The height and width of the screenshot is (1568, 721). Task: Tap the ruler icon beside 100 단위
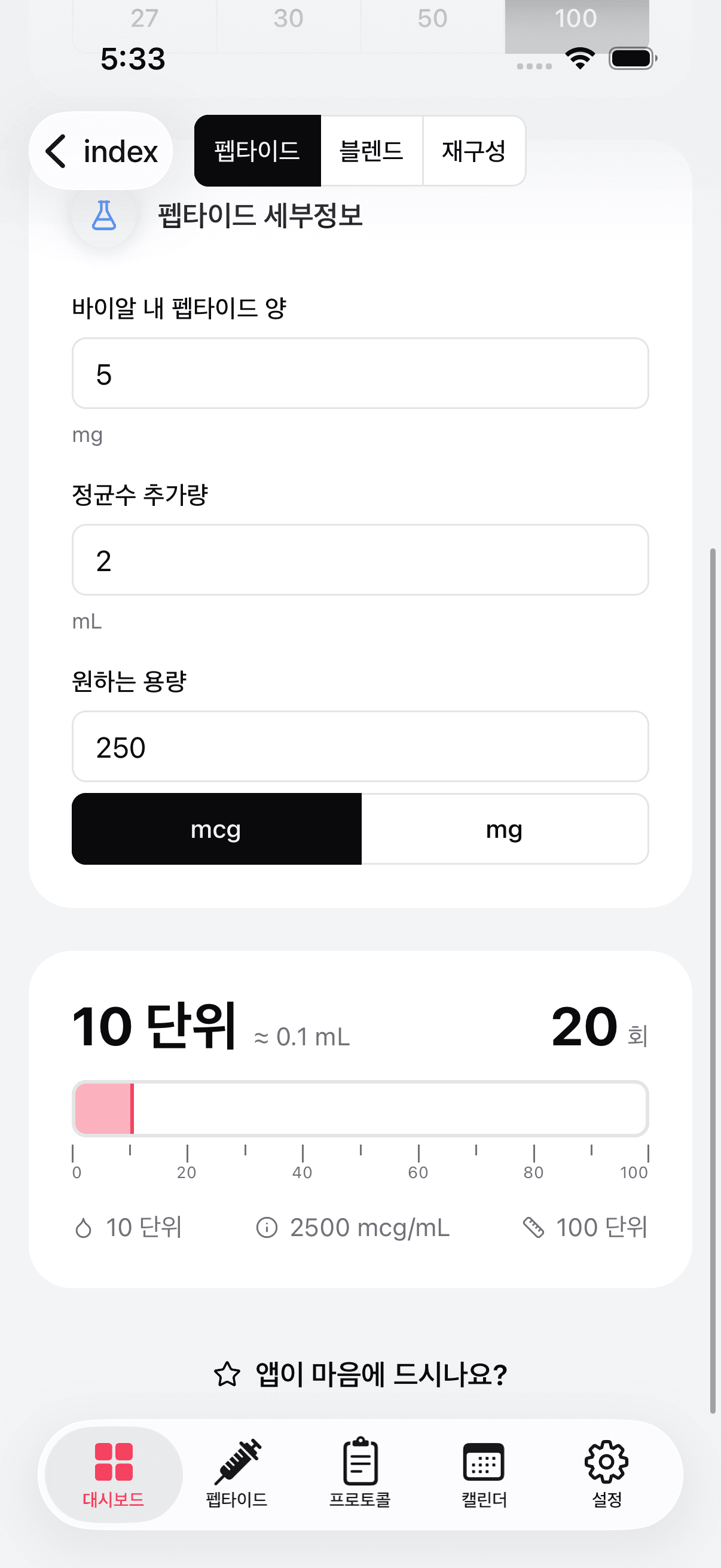pos(534,1227)
